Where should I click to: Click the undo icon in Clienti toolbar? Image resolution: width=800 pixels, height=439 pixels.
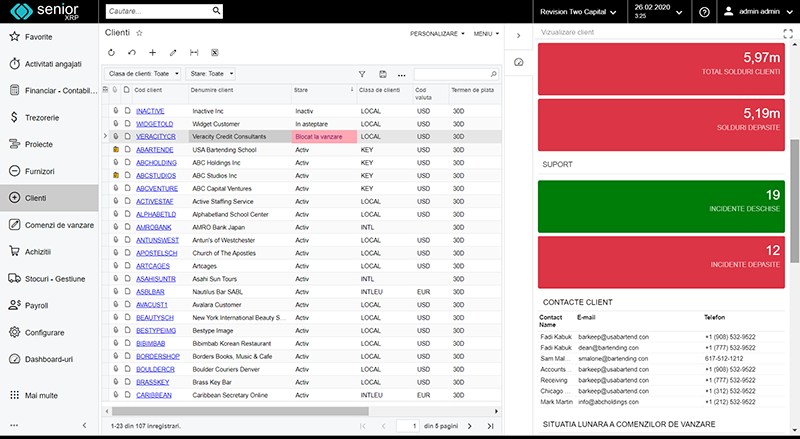(132, 53)
